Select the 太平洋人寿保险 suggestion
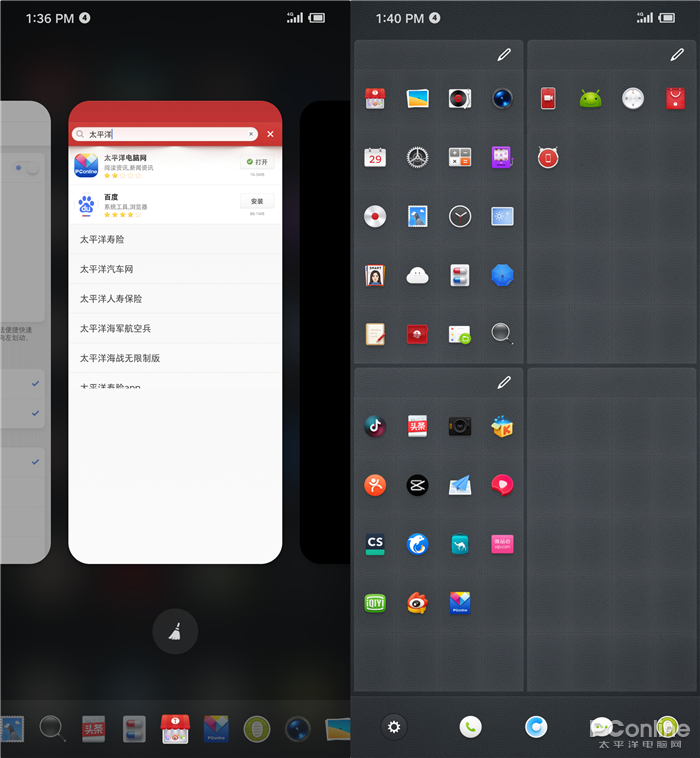Image resolution: width=700 pixels, height=758 pixels. pos(175,299)
